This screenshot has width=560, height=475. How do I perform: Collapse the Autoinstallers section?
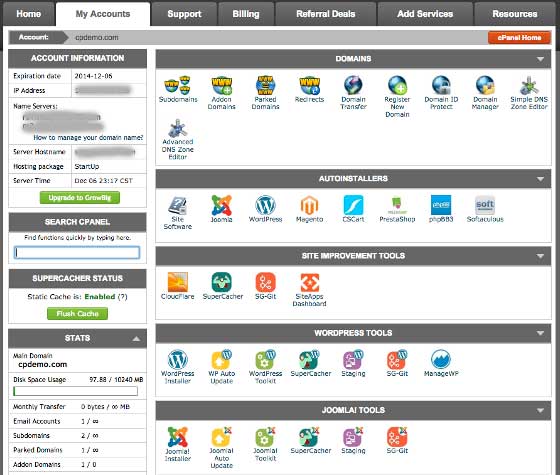[540, 179]
